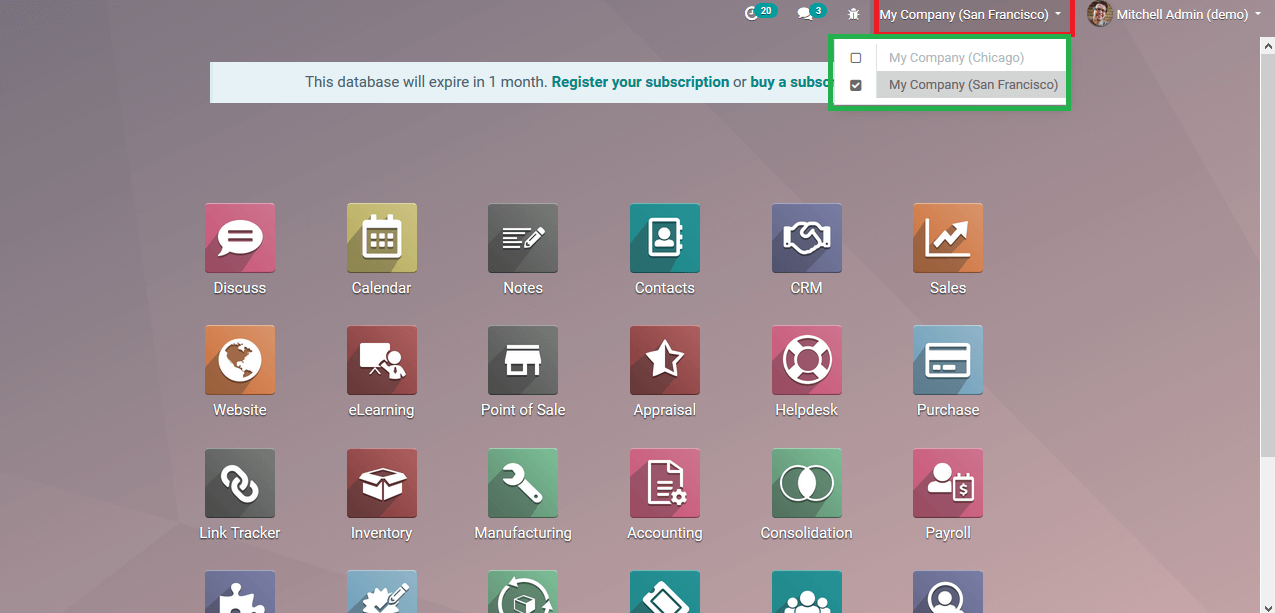Launch the Notes app
This screenshot has width=1275, height=613.
pos(523,238)
